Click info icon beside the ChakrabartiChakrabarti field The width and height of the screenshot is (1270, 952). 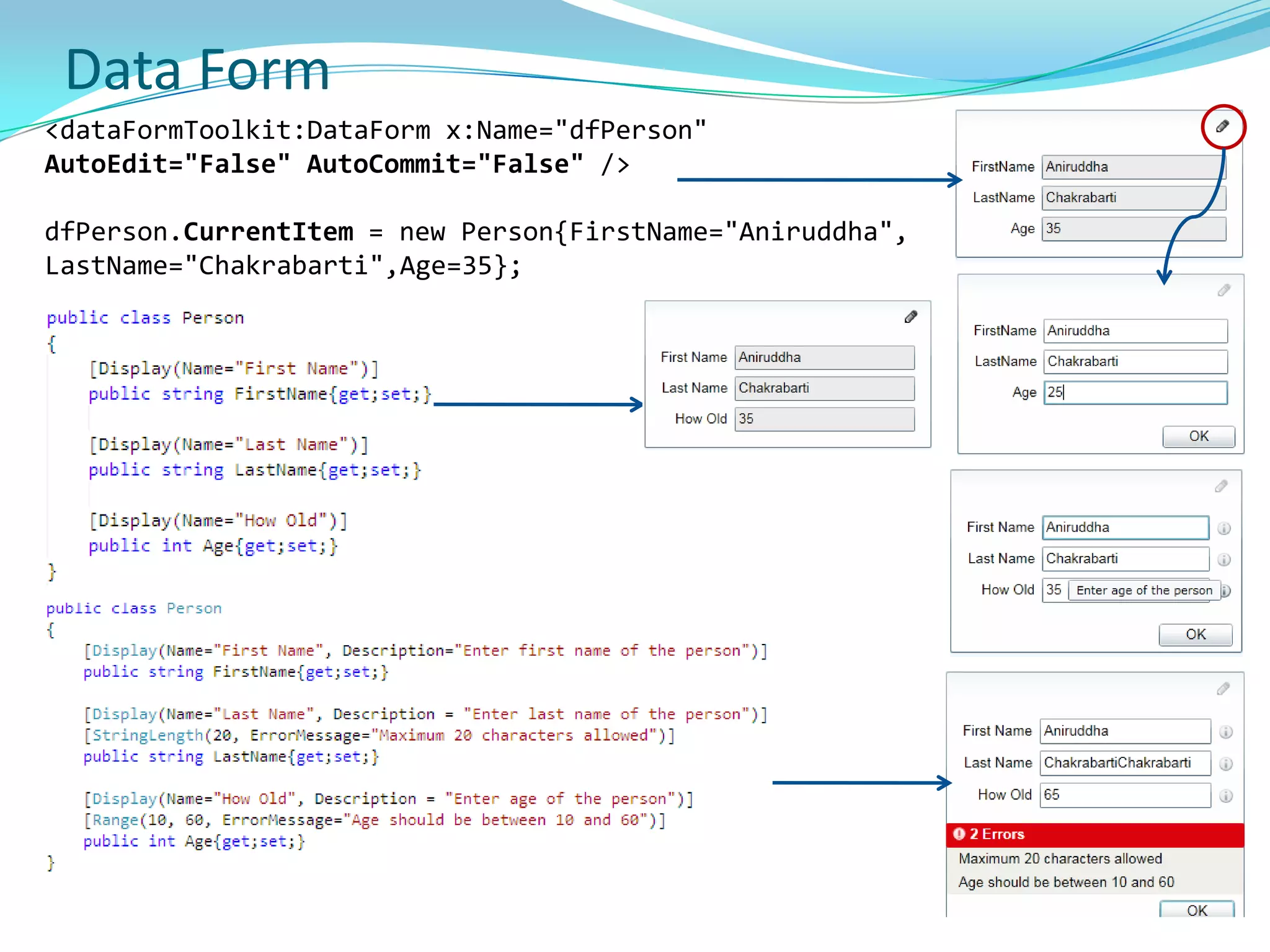click(1225, 764)
